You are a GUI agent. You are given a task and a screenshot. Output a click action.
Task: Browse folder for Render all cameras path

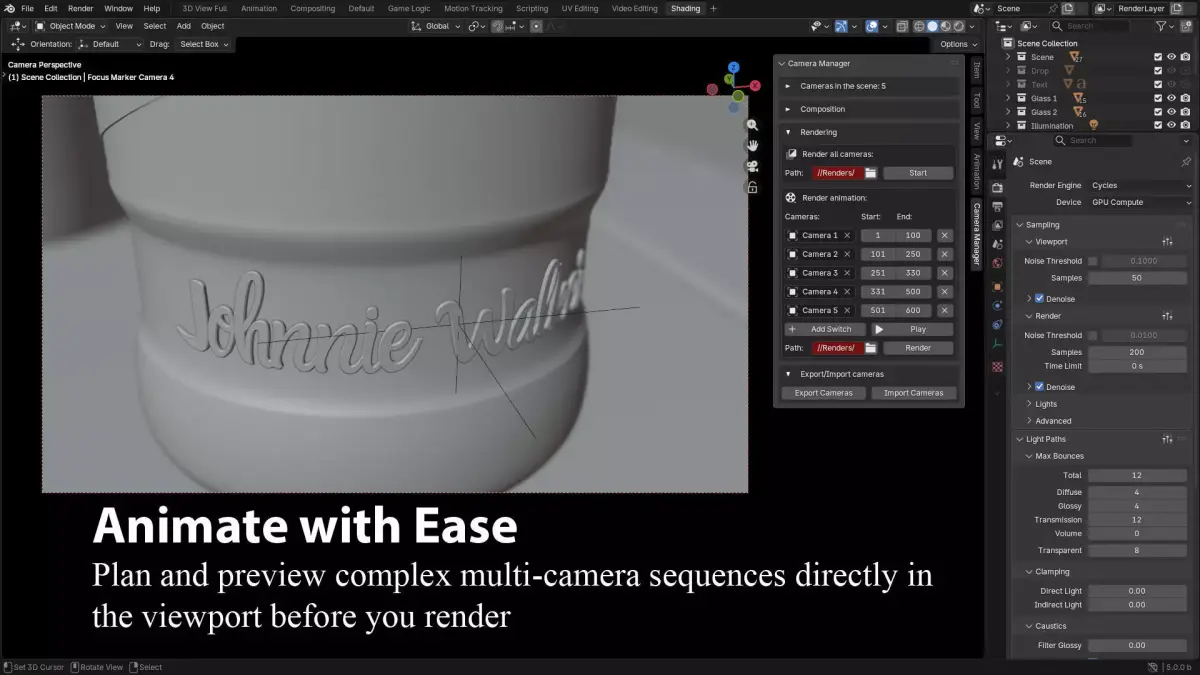870,173
